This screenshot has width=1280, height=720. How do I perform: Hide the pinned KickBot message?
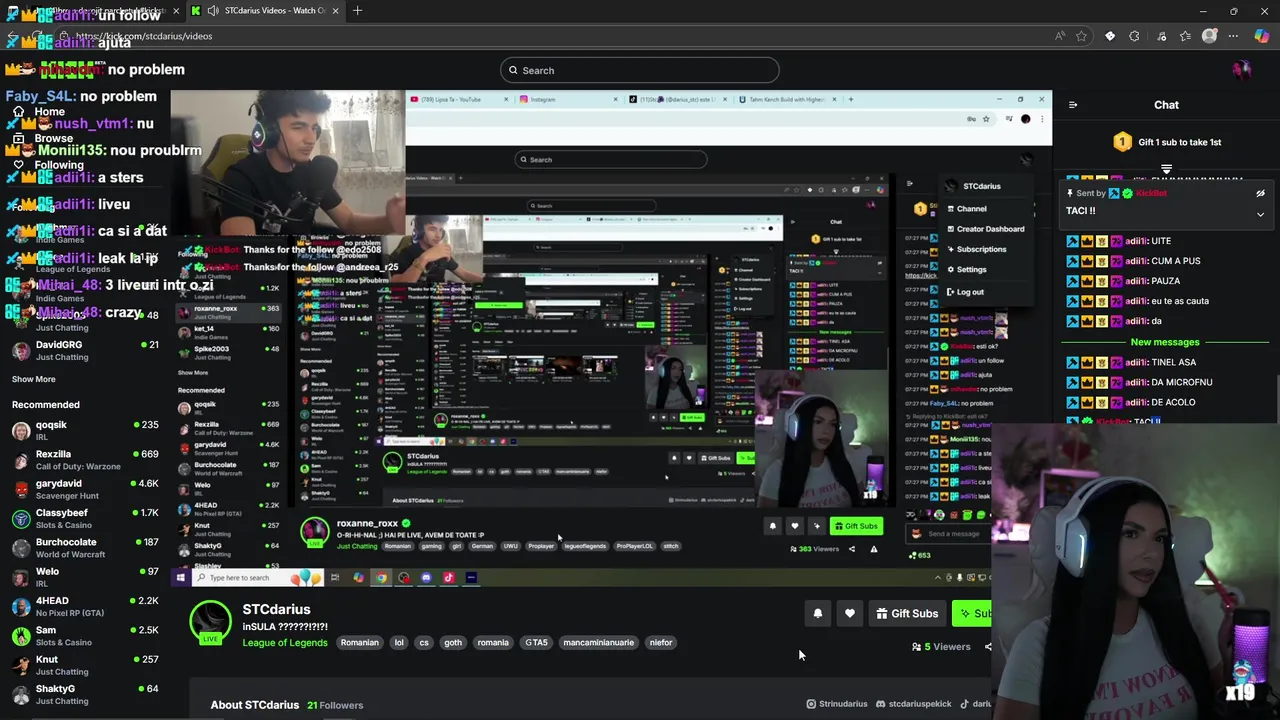[1260, 193]
